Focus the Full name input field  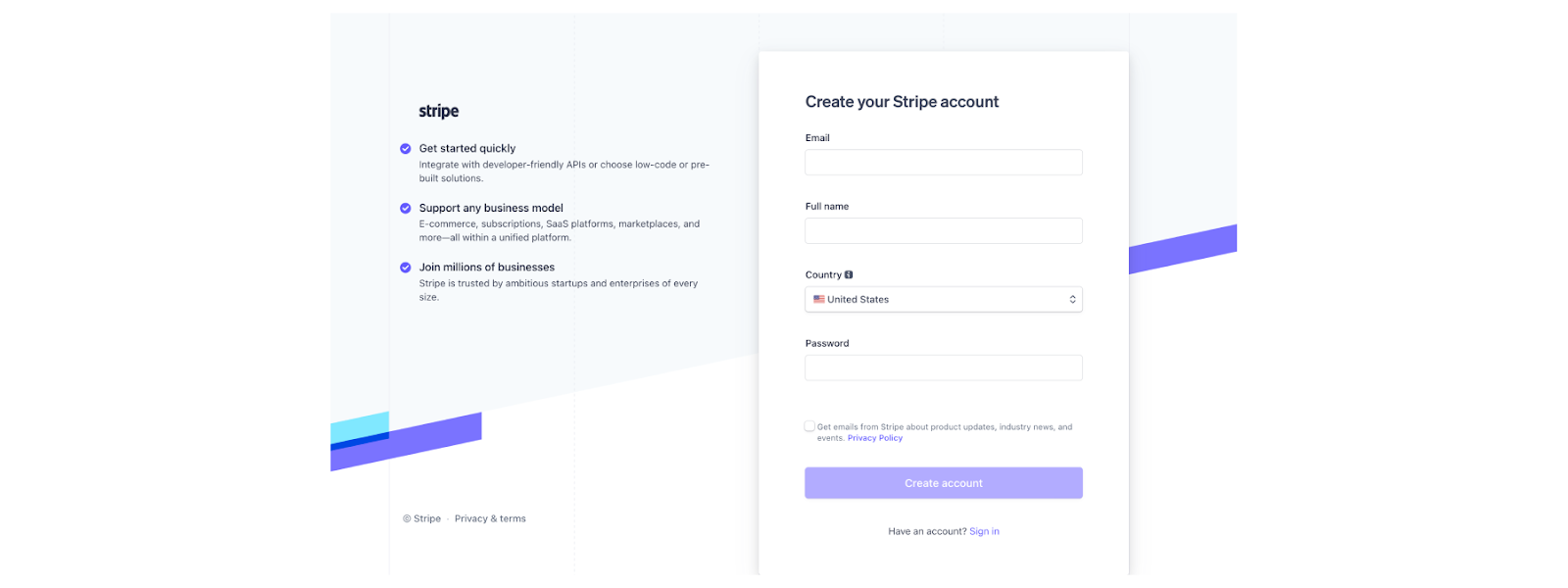tap(943, 231)
